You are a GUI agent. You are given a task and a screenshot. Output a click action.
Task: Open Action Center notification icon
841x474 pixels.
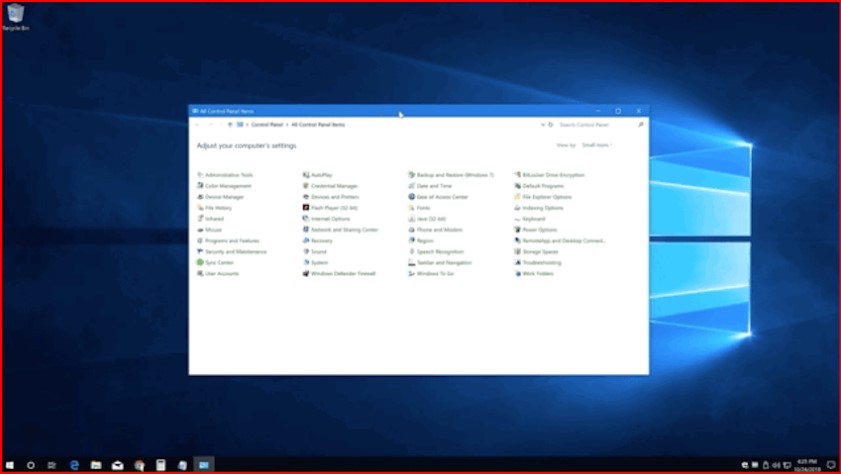click(x=831, y=465)
